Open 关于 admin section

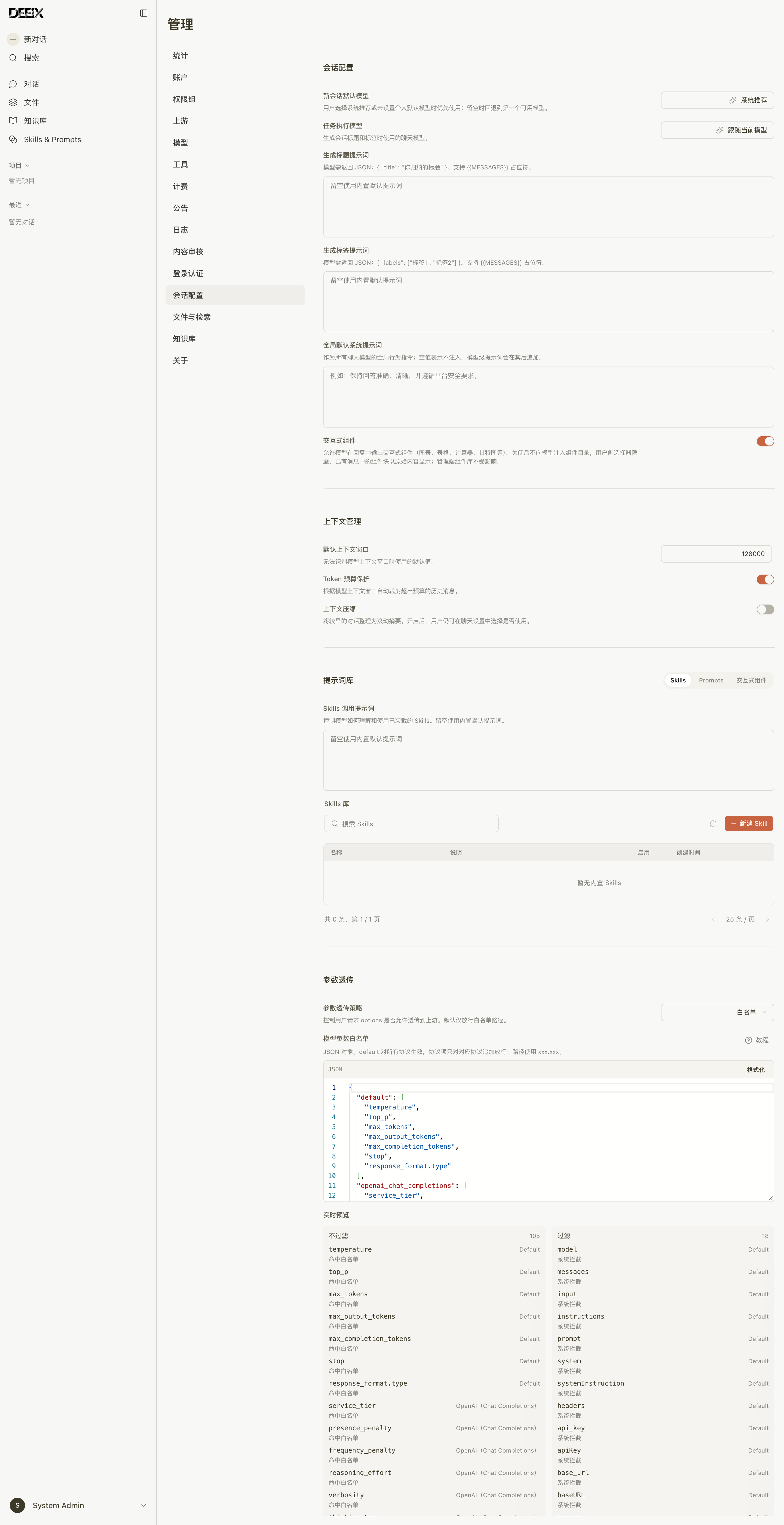(x=235, y=361)
